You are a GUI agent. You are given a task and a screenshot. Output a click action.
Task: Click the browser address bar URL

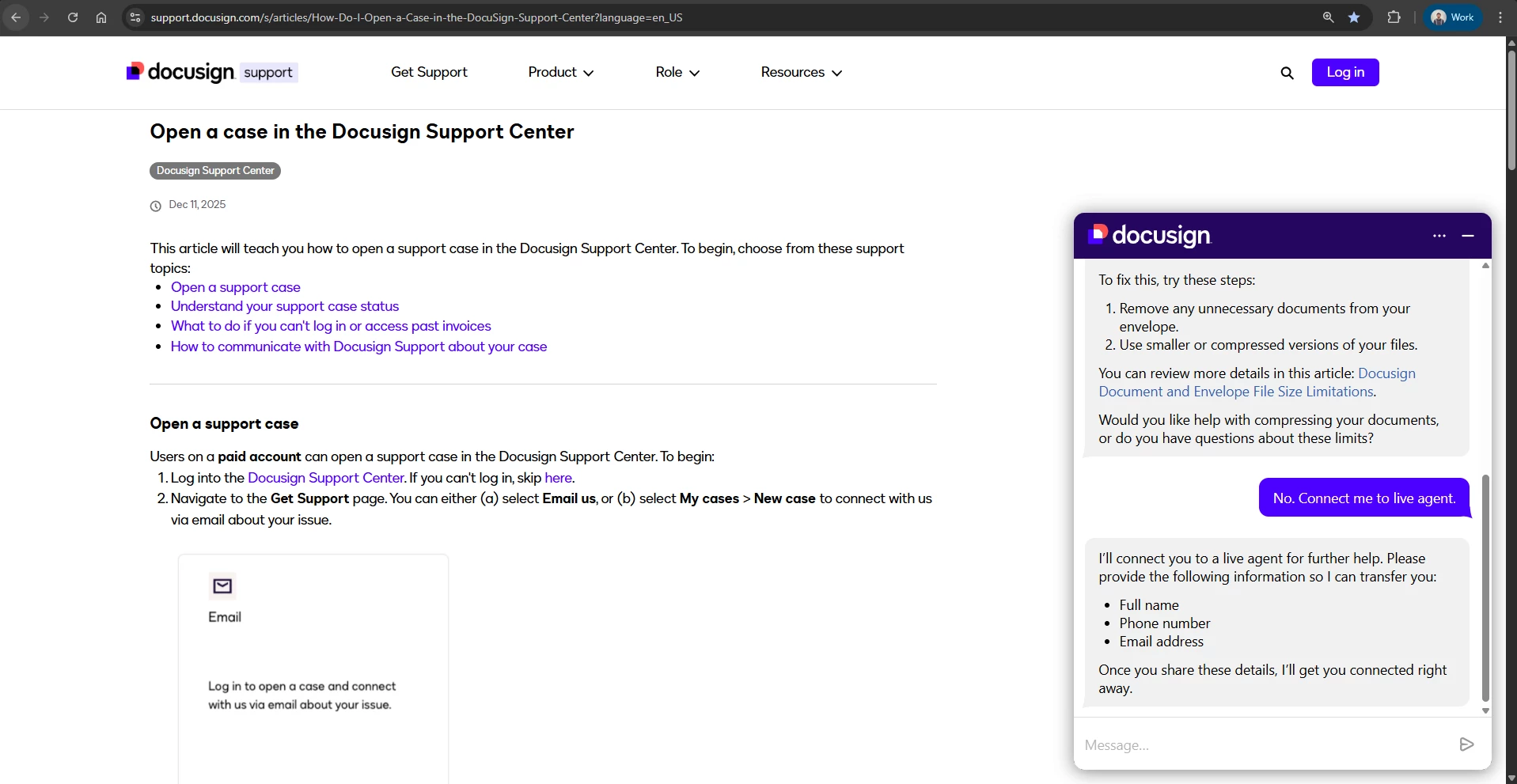coord(416,17)
